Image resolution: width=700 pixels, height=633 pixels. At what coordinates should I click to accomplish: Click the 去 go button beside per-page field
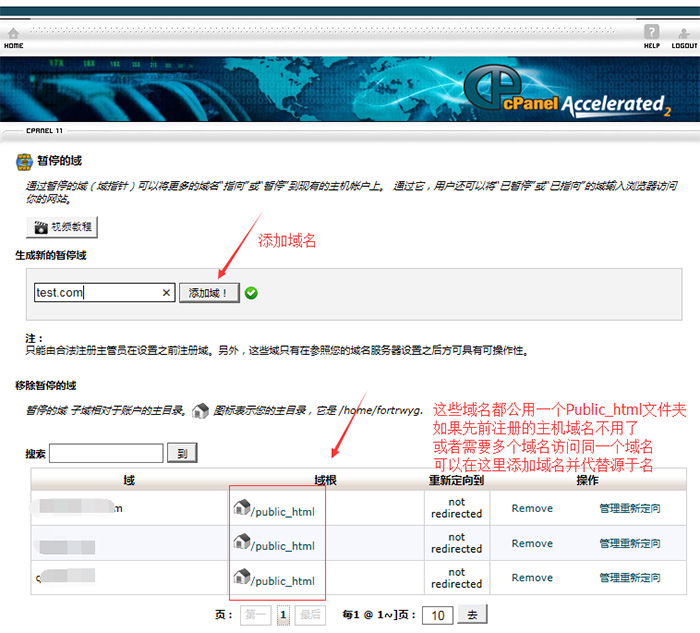click(473, 615)
